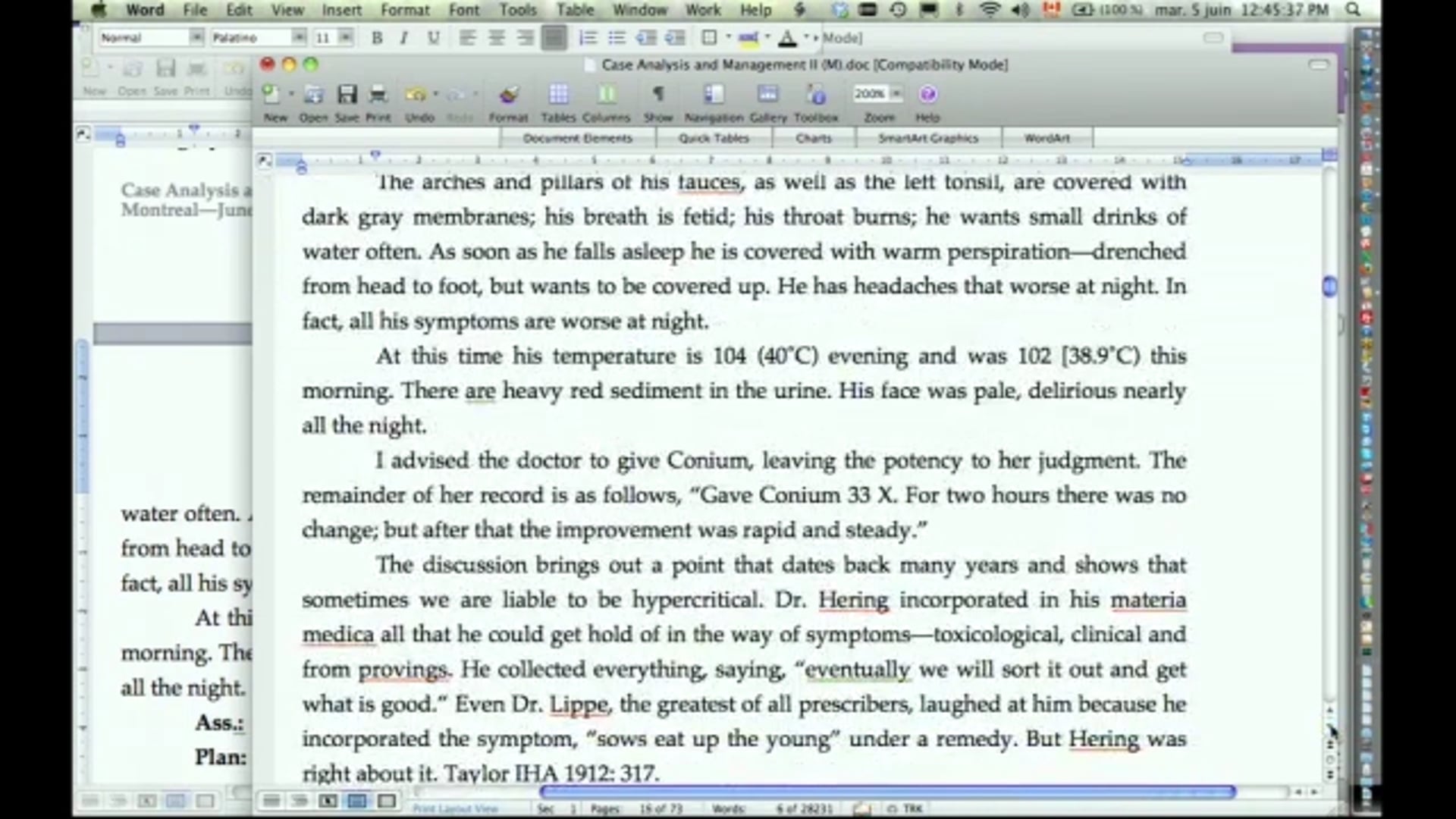The height and width of the screenshot is (819, 1456).
Task: Switch to the Document Elements tab
Action: [x=577, y=138]
